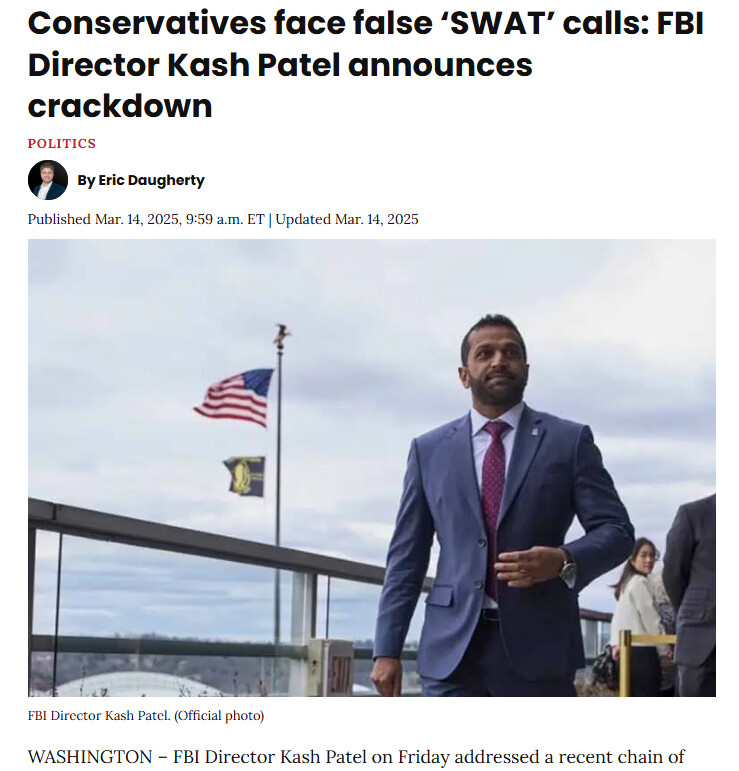Click the author's profile avatar photo
Image resolution: width=739 pixels, height=771 pixels.
pos(47,180)
